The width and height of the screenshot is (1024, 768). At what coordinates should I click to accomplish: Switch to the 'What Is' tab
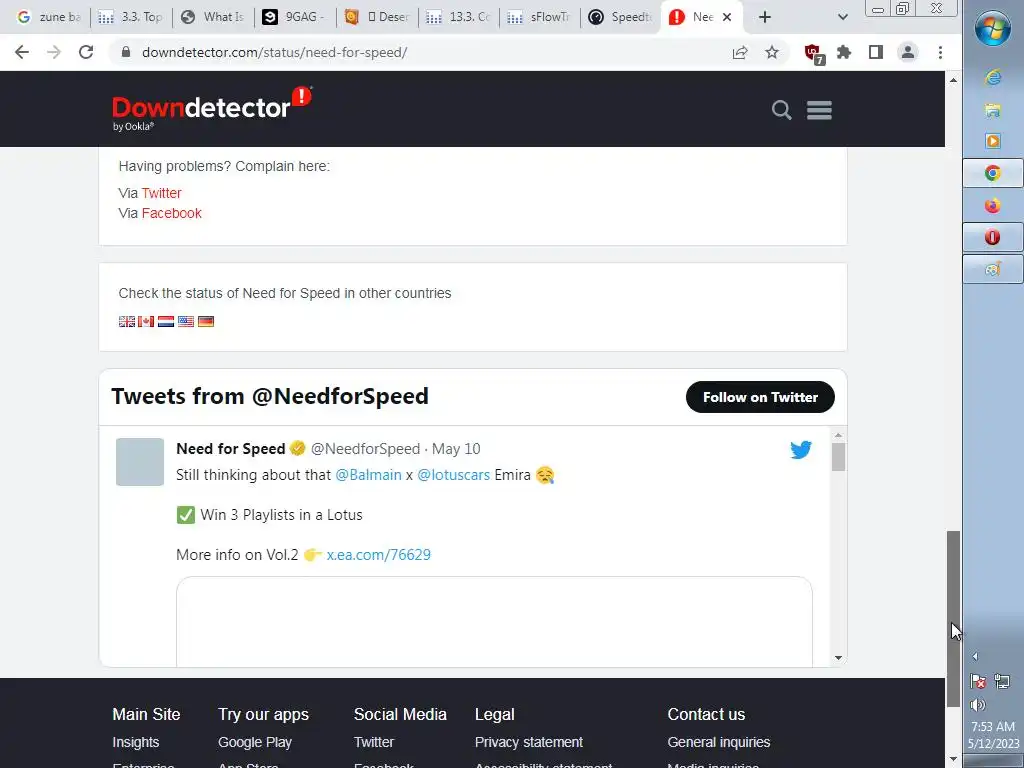coord(214,17)
